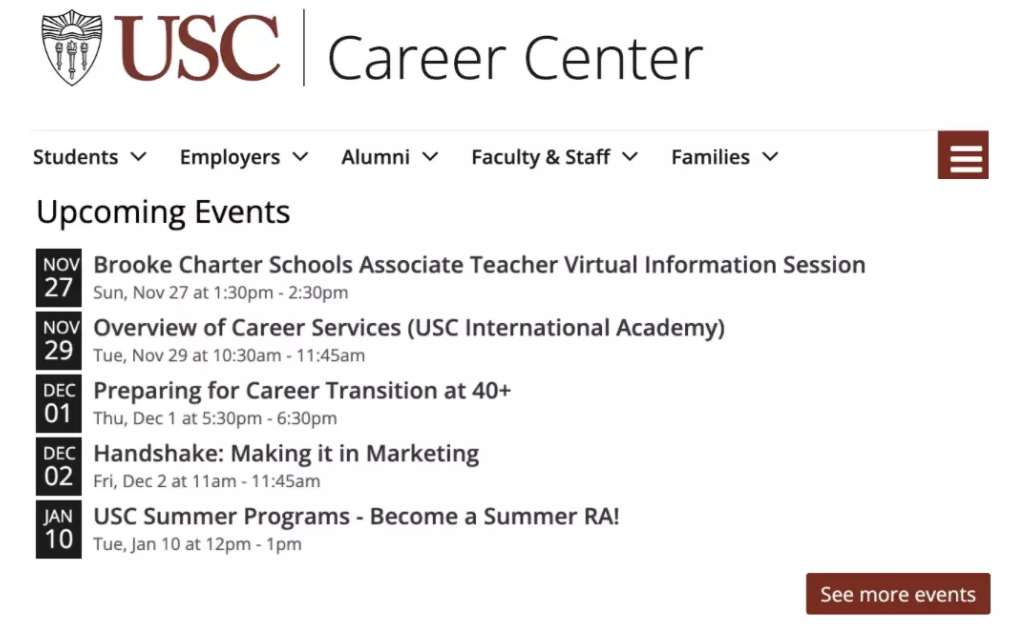Click the See more events button
1014x632 pixels.
[x=898, y=594]
